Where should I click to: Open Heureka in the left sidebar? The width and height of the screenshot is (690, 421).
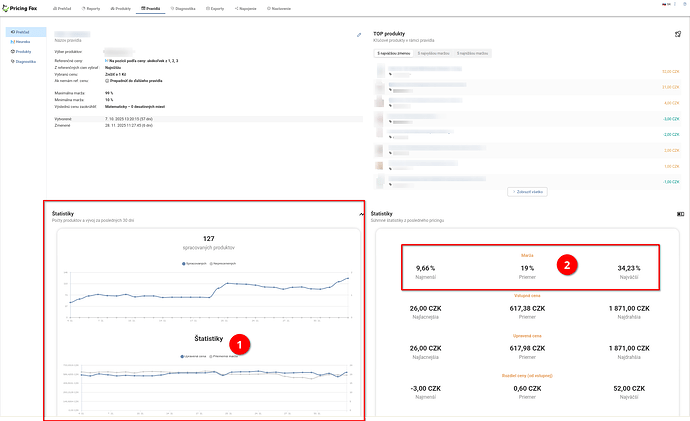(22, 41)
